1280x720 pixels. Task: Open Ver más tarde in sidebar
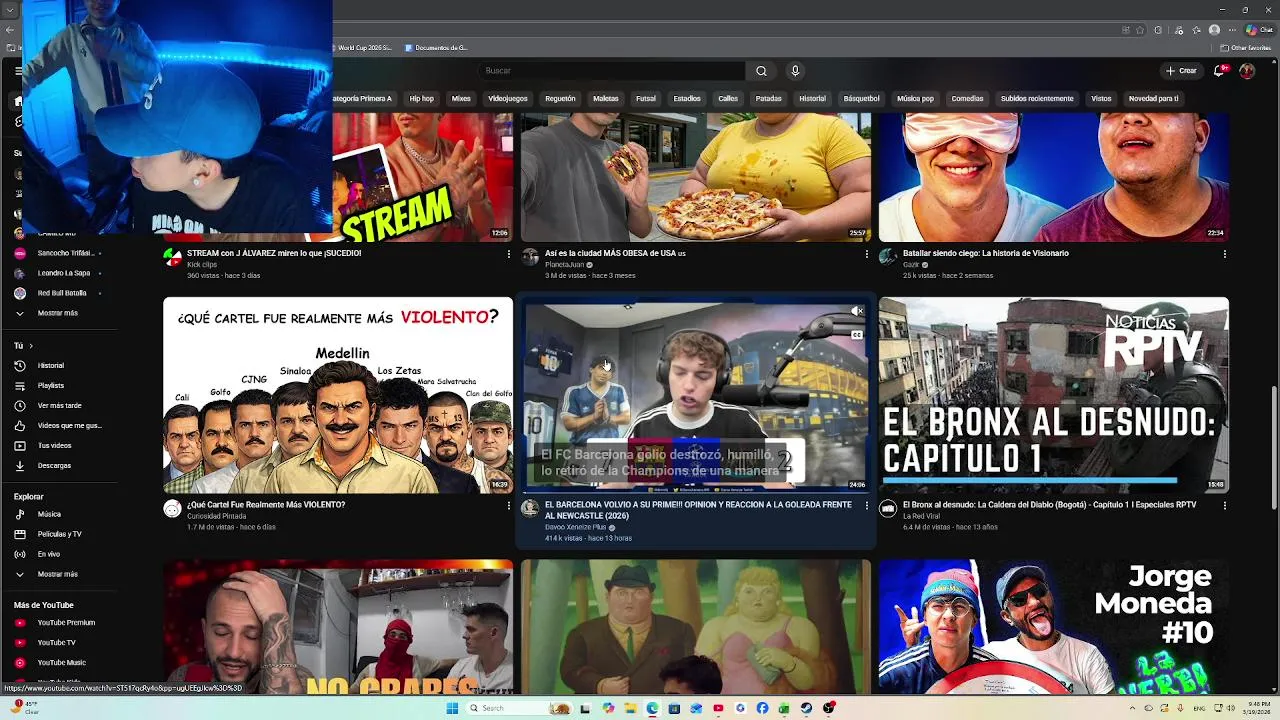click(x=59, y=406)
